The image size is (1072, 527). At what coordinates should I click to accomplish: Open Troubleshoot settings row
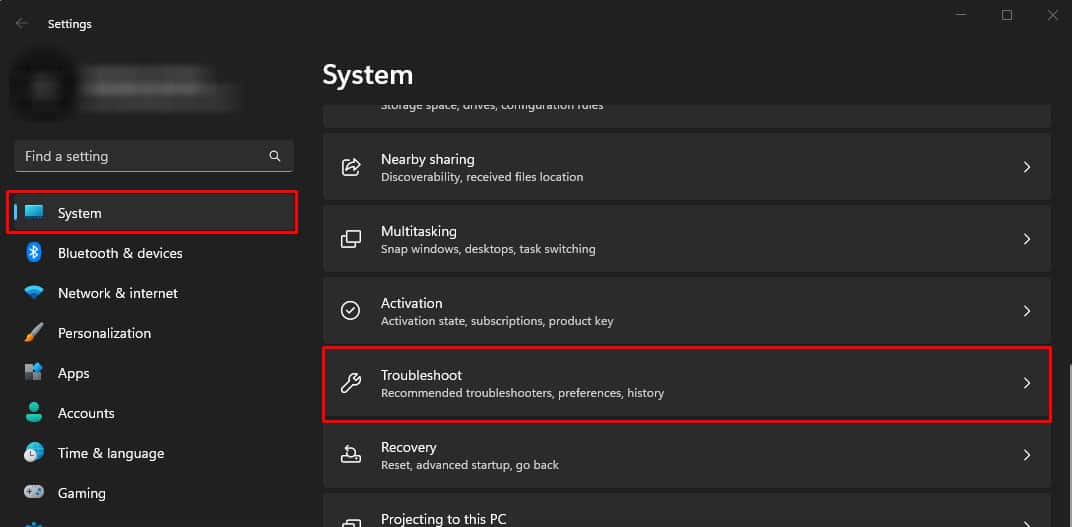(686, 383)
